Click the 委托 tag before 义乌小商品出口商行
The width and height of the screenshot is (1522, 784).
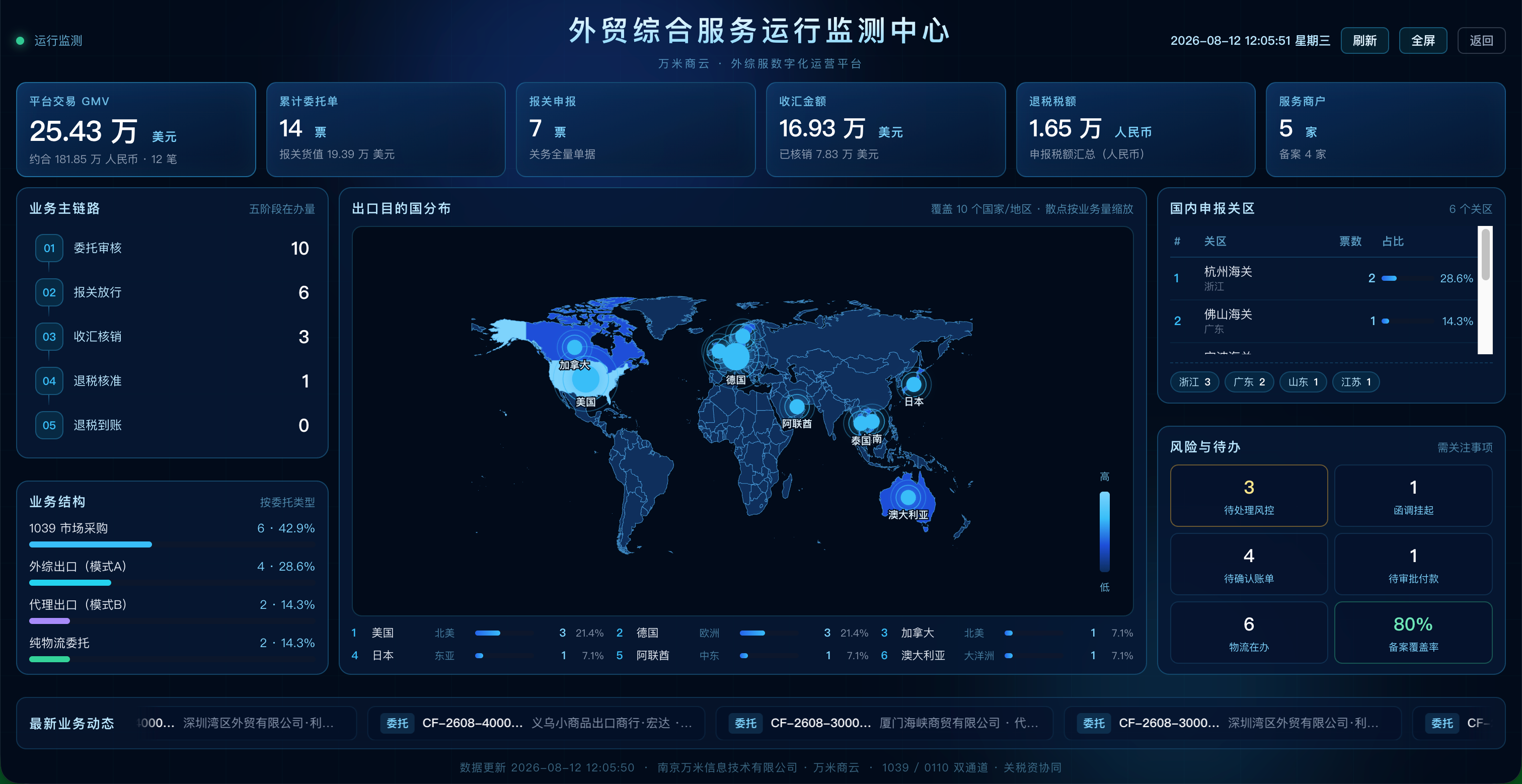(397, 723)
